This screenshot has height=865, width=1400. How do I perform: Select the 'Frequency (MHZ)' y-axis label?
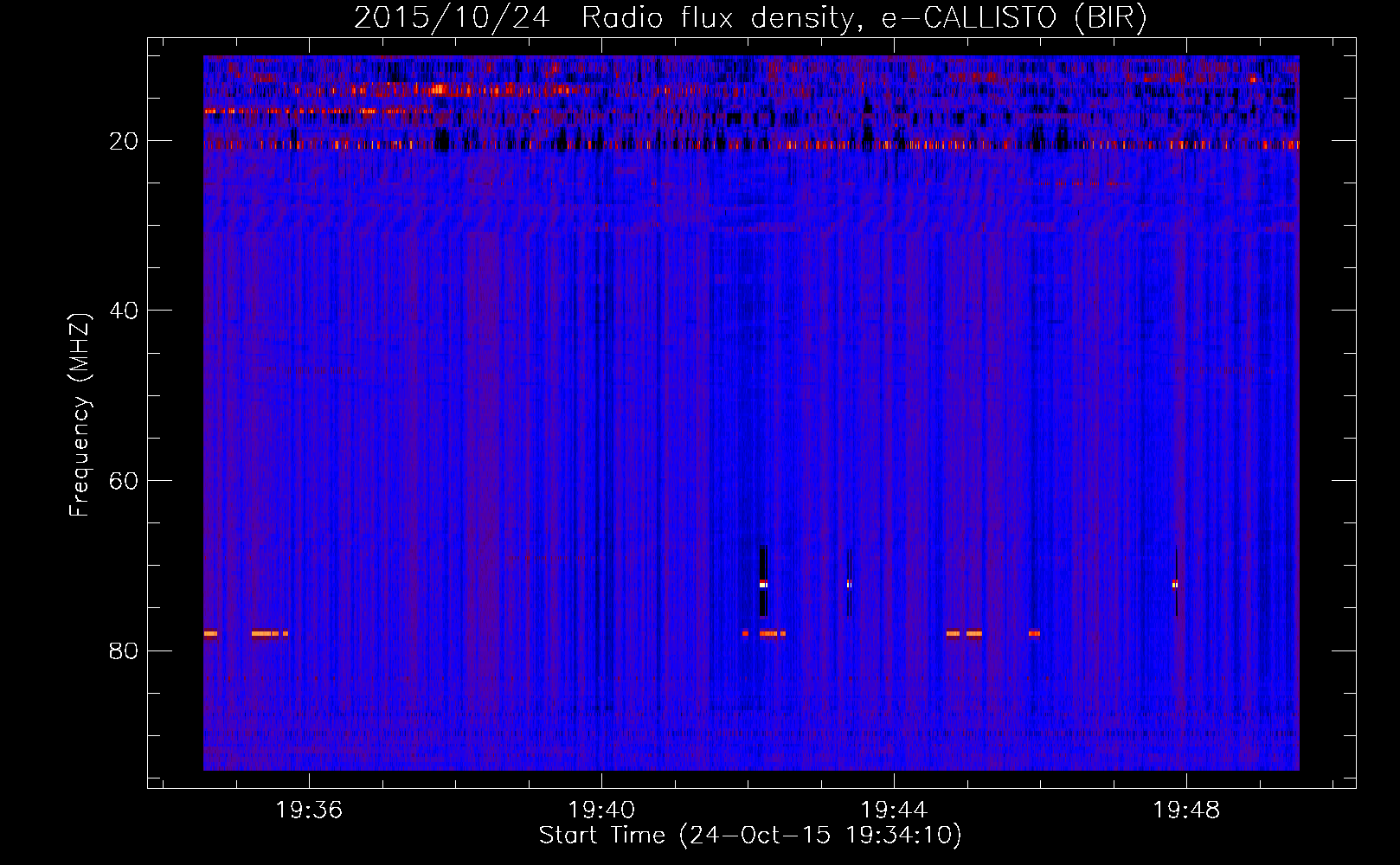coord(80,415)
